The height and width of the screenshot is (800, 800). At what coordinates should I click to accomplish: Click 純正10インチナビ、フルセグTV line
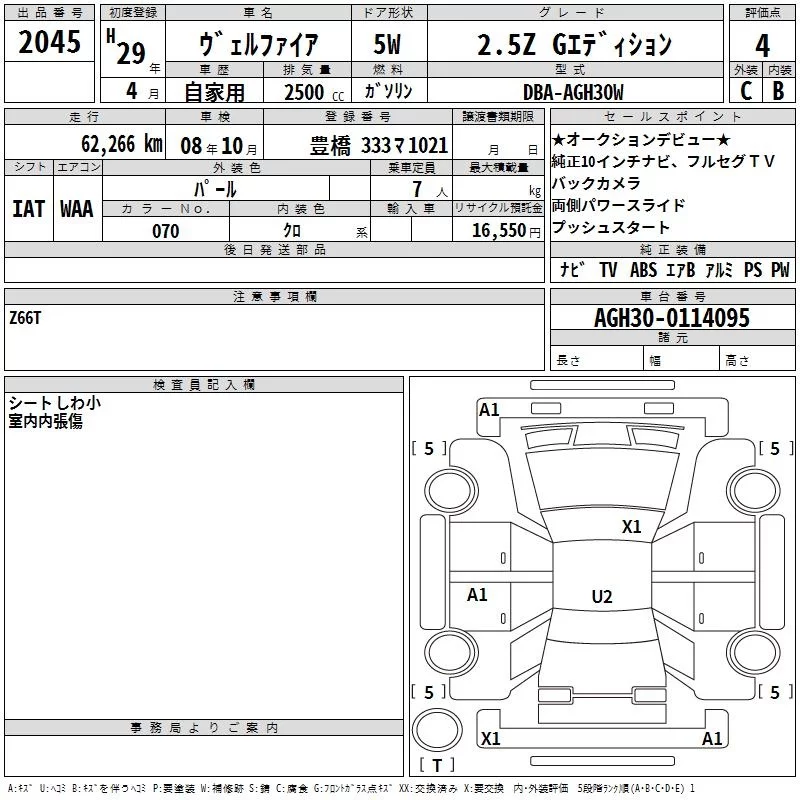click(x=663, y=162)
